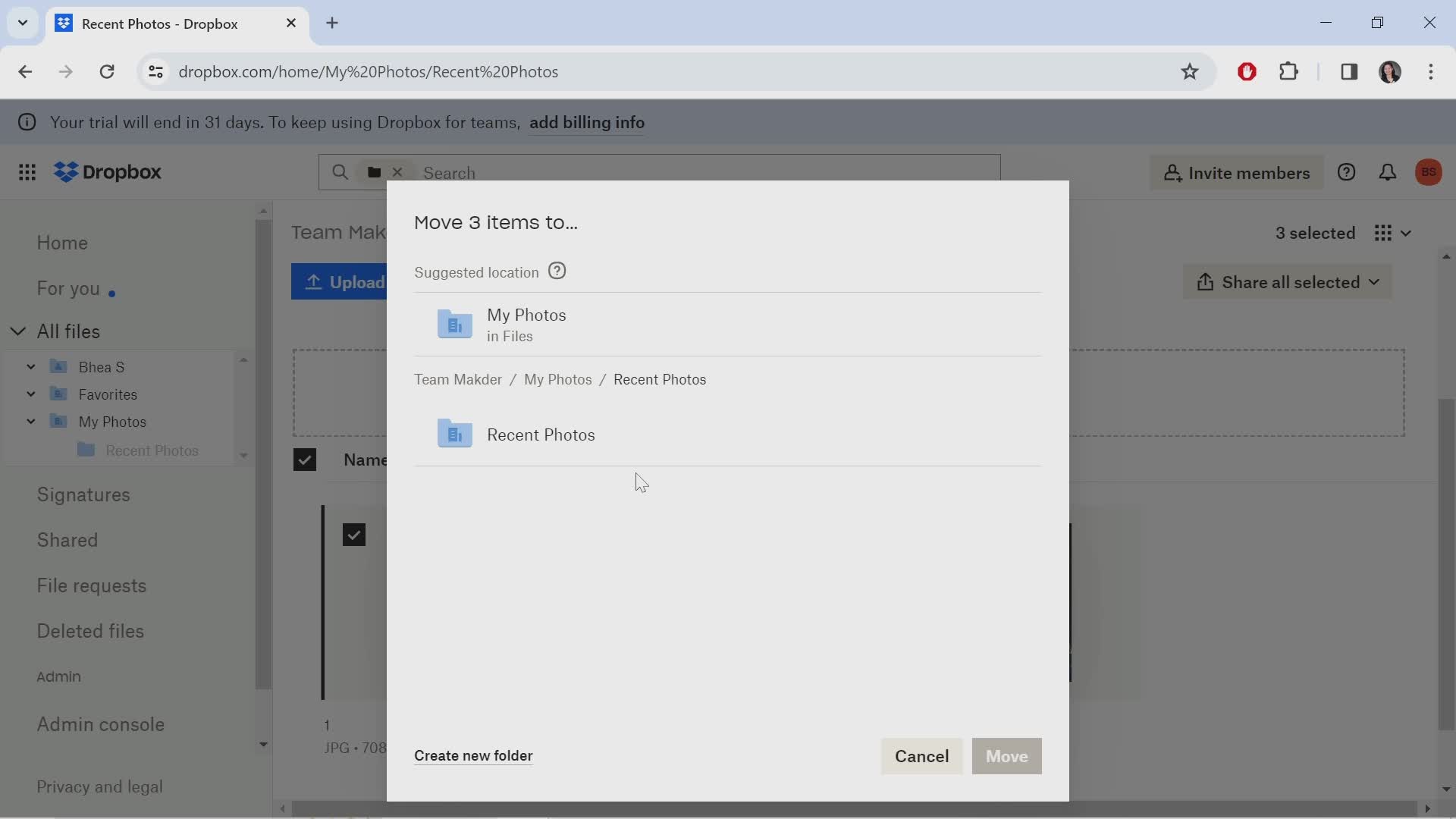The width and height of the screenshot is (1456, 819).
Task: Click the Bhea S folder icon in tree
Action: 58,367
